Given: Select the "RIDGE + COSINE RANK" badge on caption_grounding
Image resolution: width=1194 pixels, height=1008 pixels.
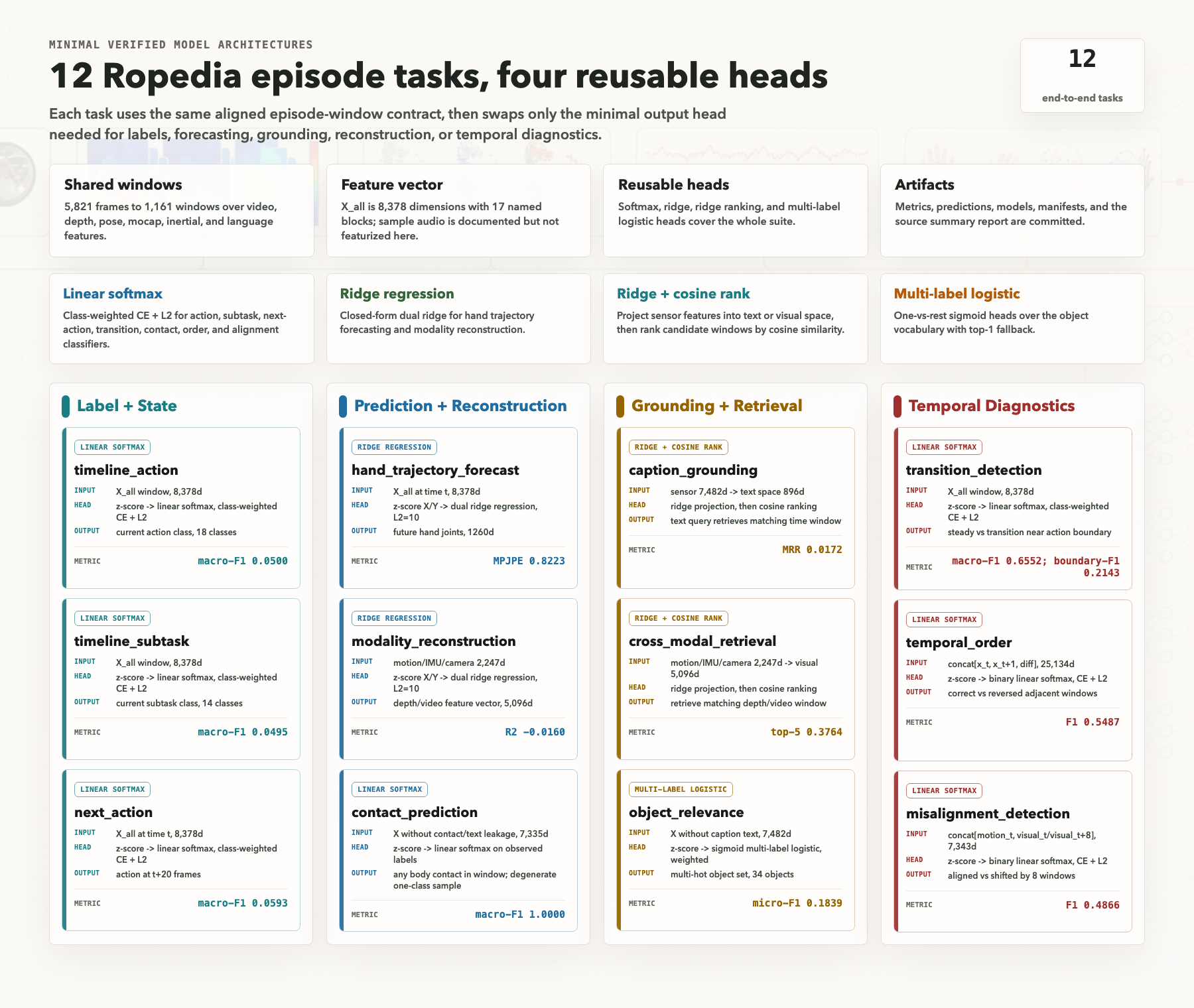Looking at the screenshot, I should pyautogui.click(x=679, y=447).
